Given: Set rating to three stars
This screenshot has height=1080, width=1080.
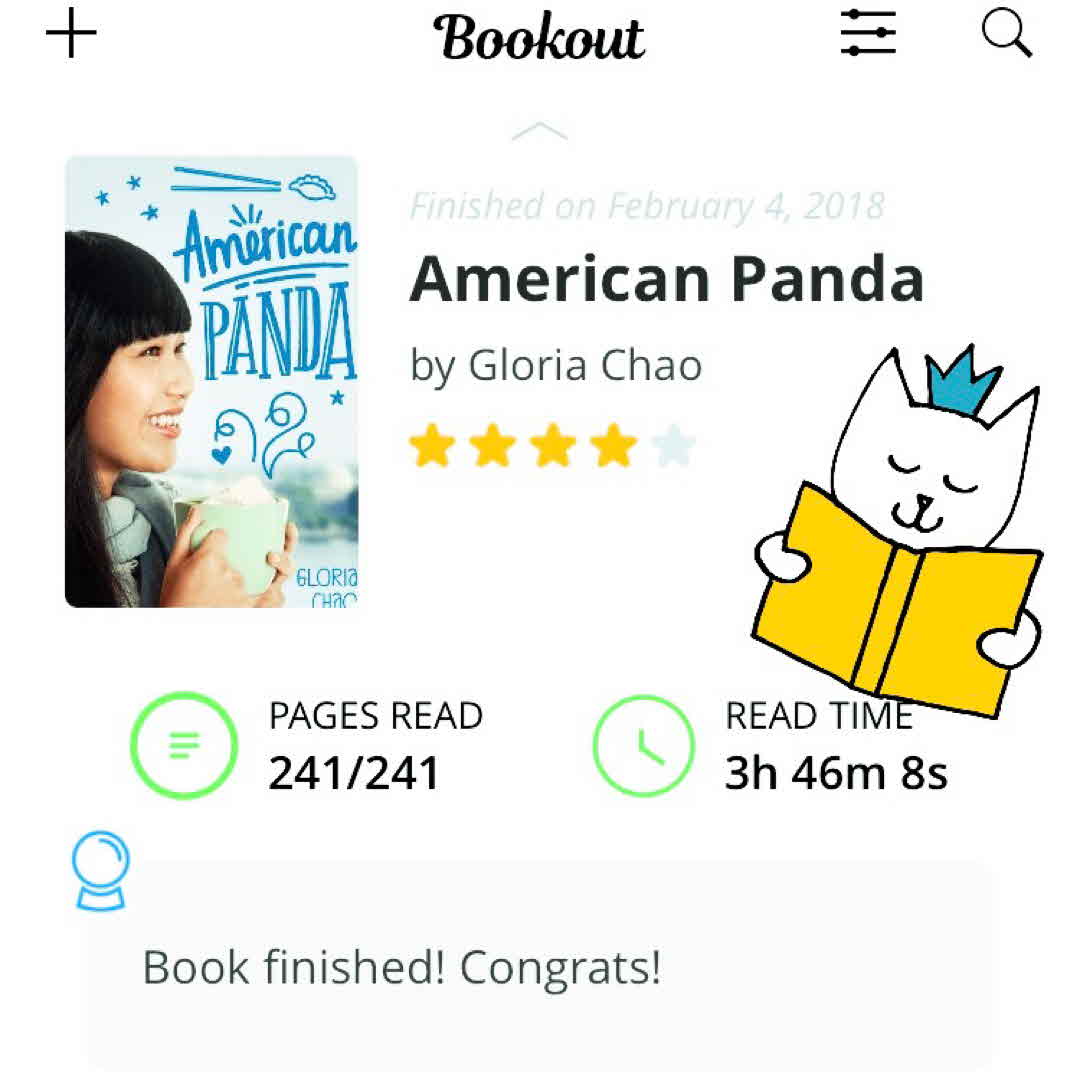Looking at the screenshot, I should click(553, 446).
